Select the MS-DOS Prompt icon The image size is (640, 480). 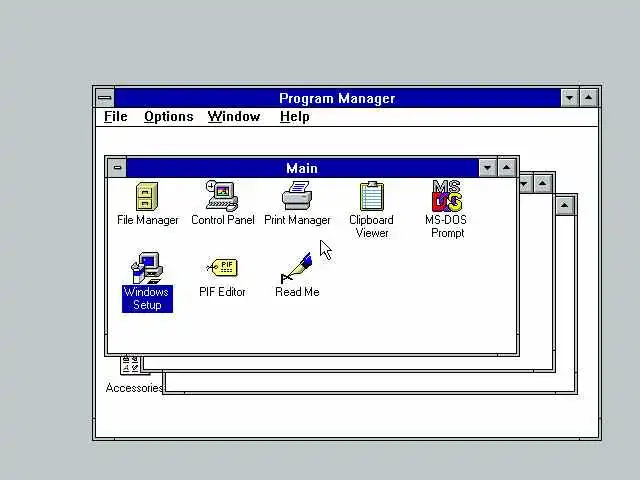447,196
